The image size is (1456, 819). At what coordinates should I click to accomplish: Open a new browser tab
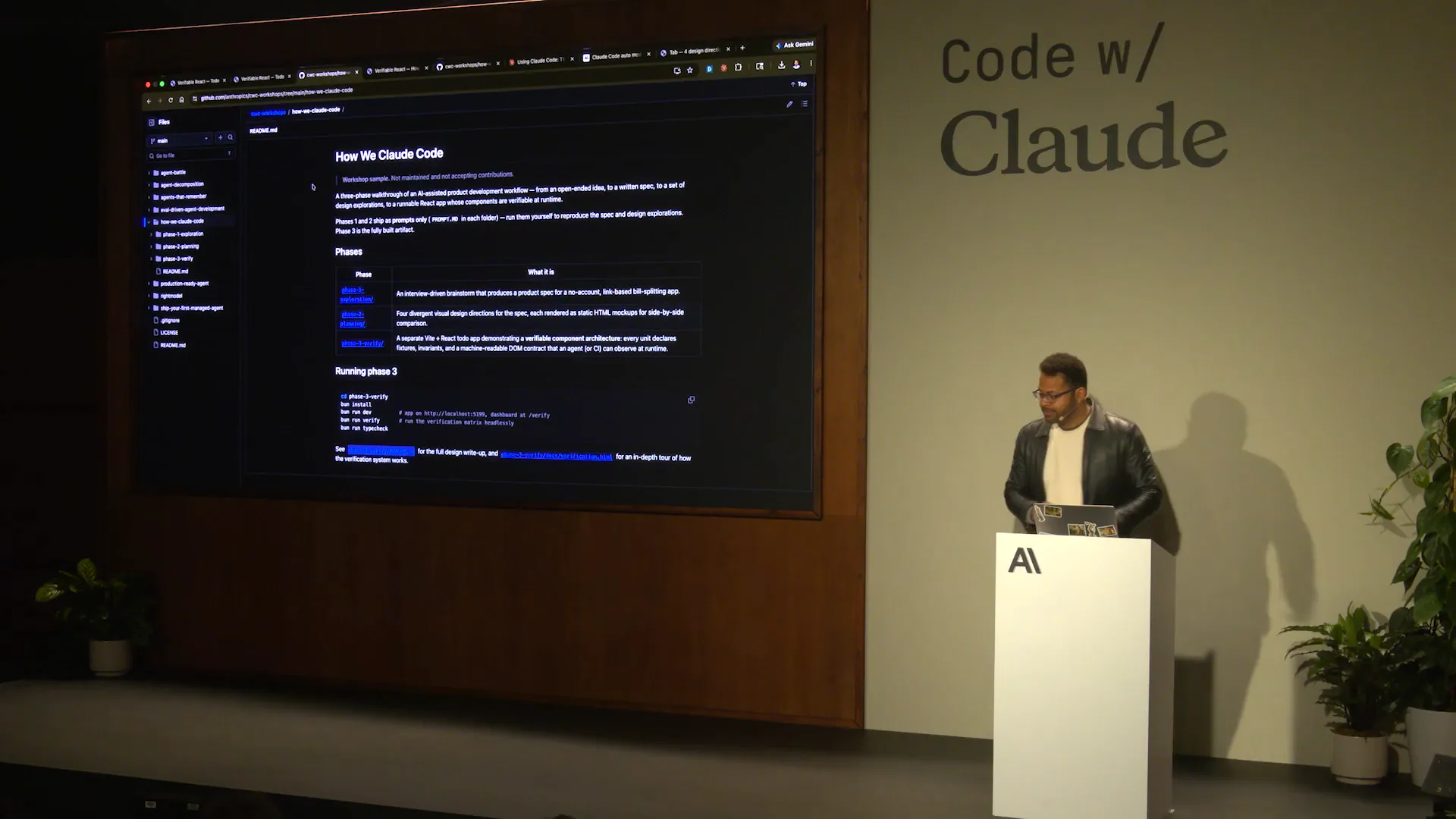(742, 48)
